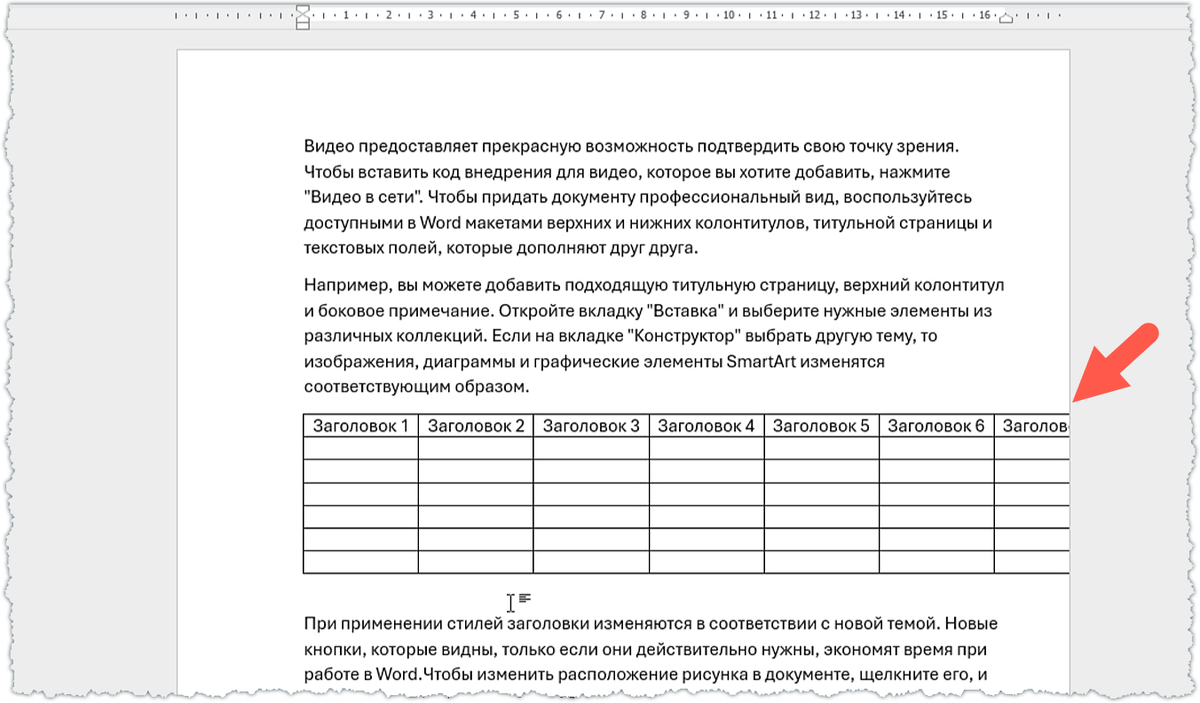Select the 'Заголовок 3' header cell
Viewport: 1200px width, 703px height.
(591, 423)
